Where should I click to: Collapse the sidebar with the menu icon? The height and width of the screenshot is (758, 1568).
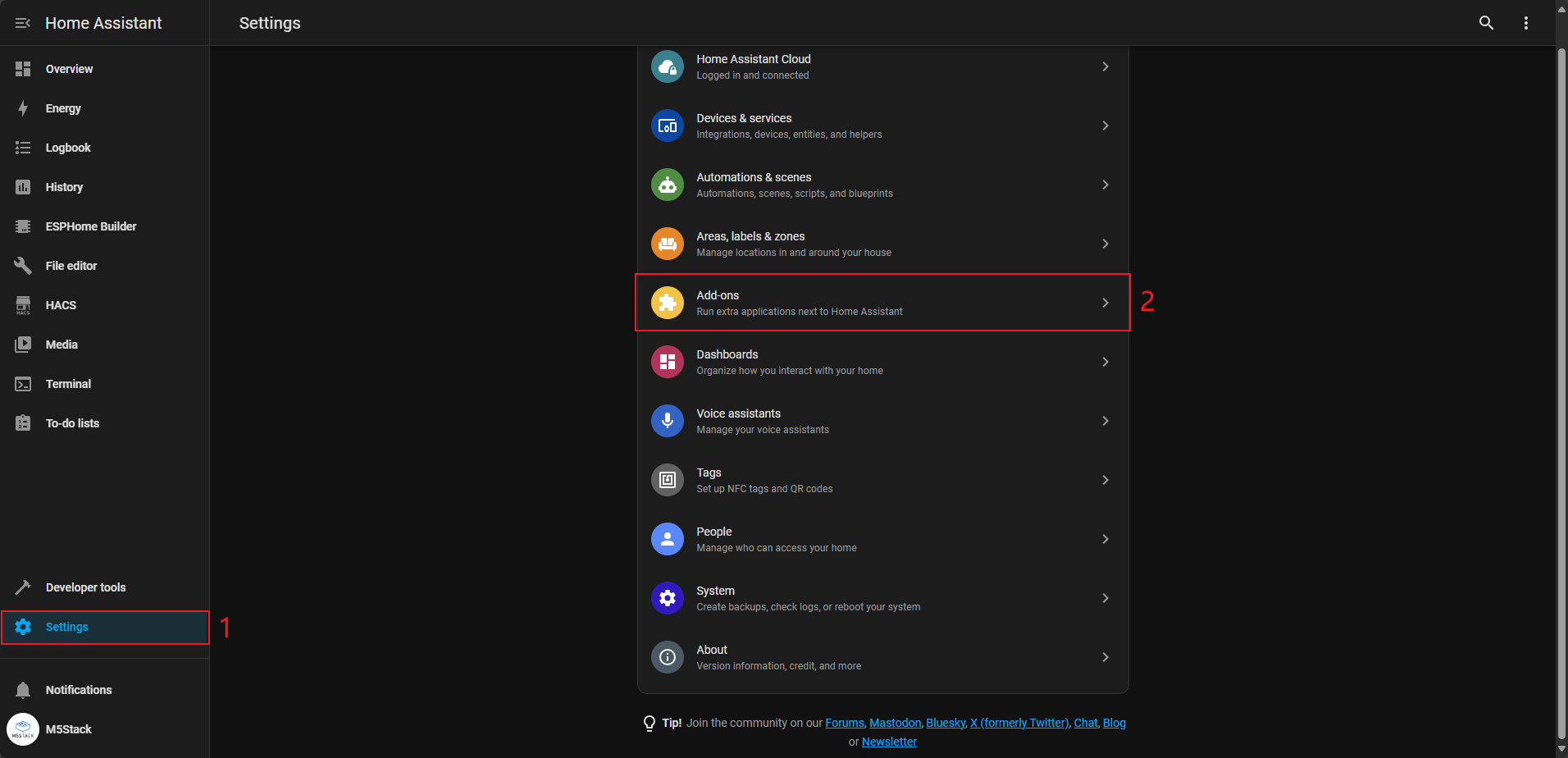point(23,23)
